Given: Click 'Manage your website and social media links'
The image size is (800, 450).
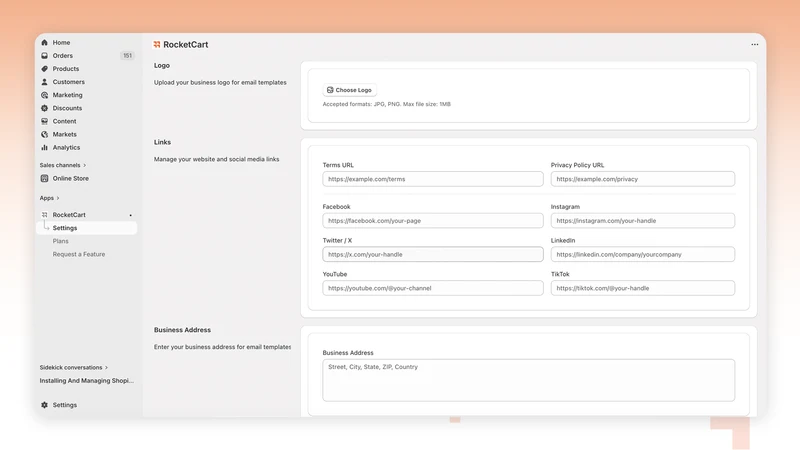Looking at the screenshot, I should (x=216, y=159).
